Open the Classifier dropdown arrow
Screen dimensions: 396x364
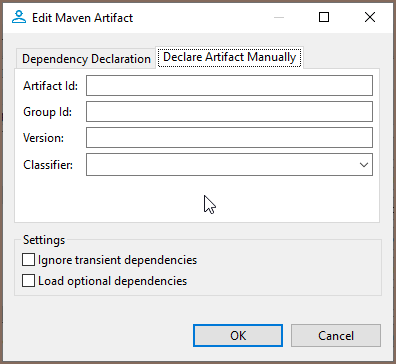click(x=364, y=165)
